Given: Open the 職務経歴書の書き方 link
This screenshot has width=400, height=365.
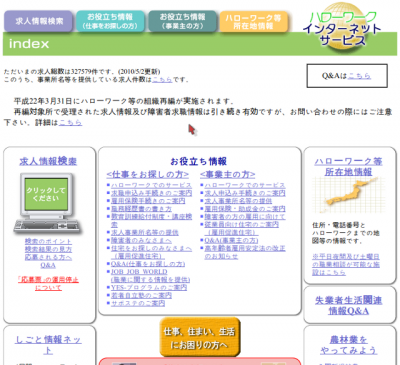Looking at the screenshot, I should (141, 209).
